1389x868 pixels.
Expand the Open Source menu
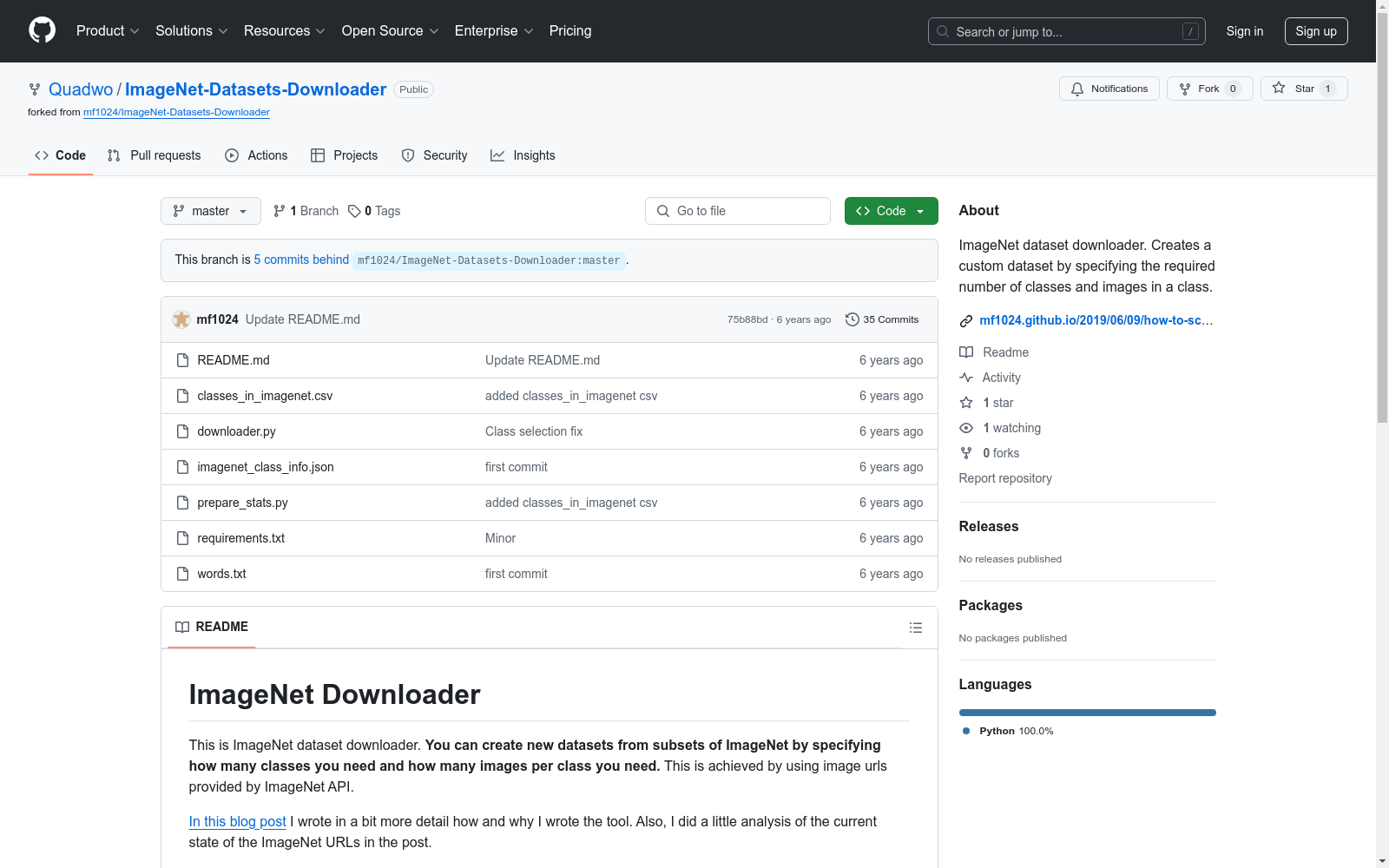point(391,30)
